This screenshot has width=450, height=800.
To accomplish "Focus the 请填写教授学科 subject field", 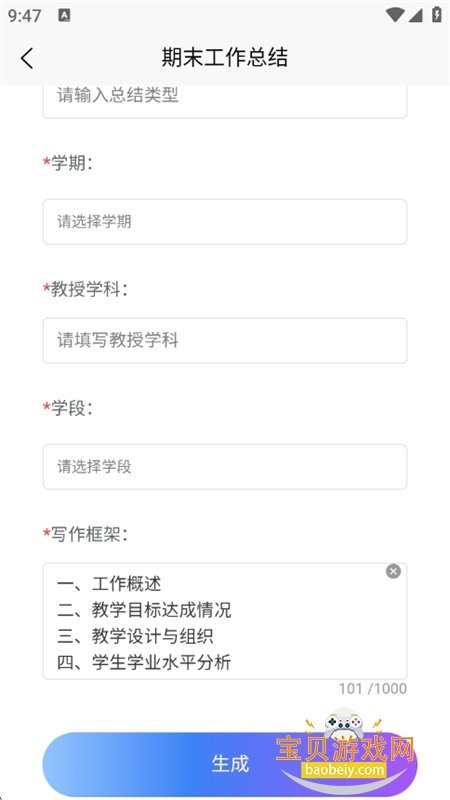I will 224,341.
